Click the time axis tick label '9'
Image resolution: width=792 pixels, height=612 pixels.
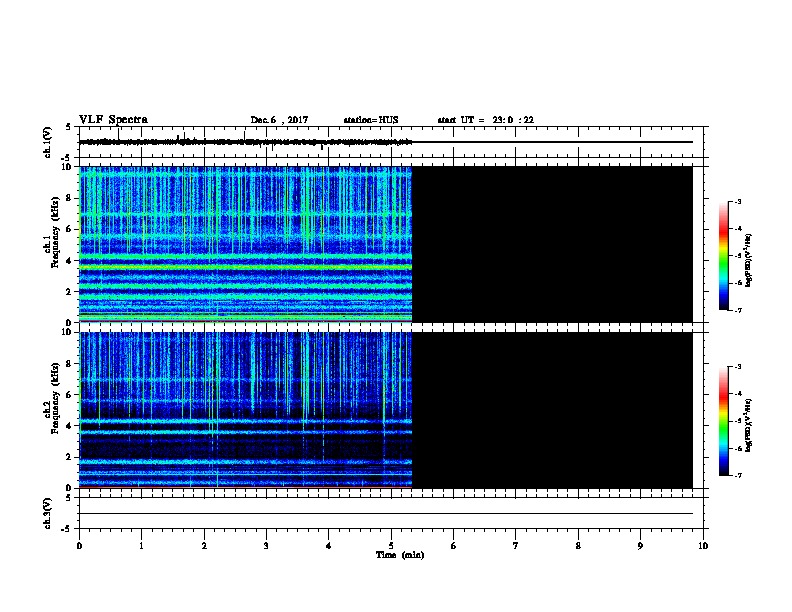[x=640, y=546]
